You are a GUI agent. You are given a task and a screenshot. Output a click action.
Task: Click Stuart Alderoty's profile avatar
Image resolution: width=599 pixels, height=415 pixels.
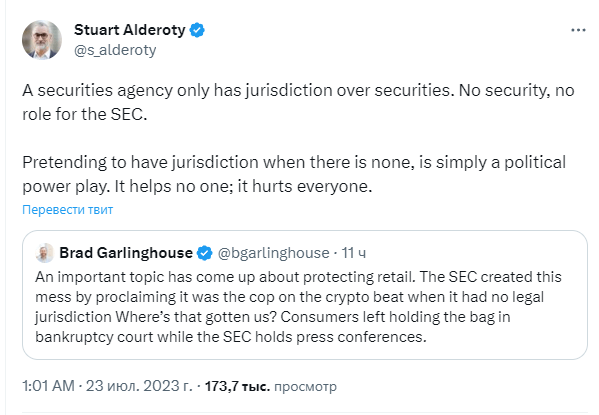[42, 40]
